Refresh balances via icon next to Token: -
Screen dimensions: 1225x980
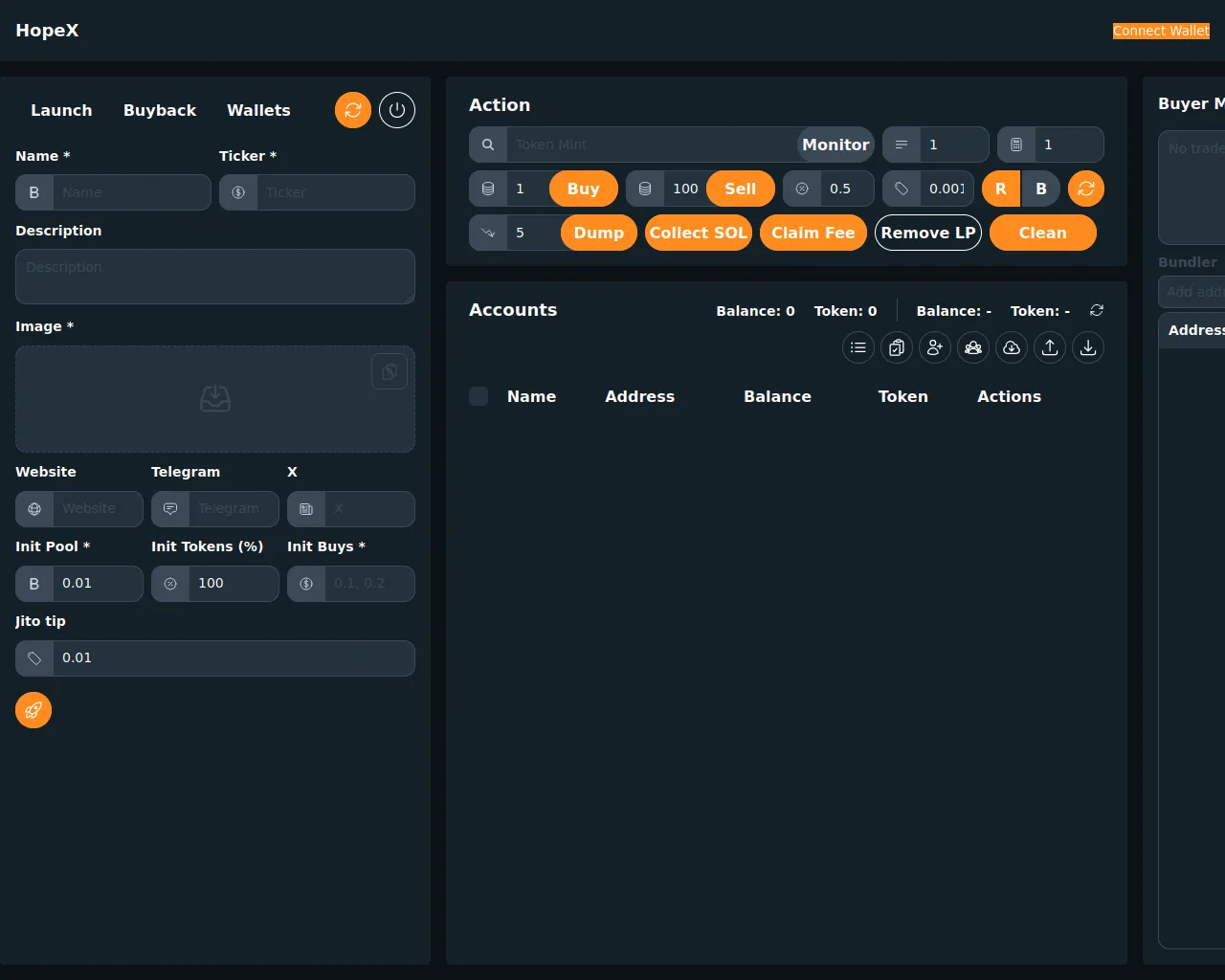point(1097,310)
